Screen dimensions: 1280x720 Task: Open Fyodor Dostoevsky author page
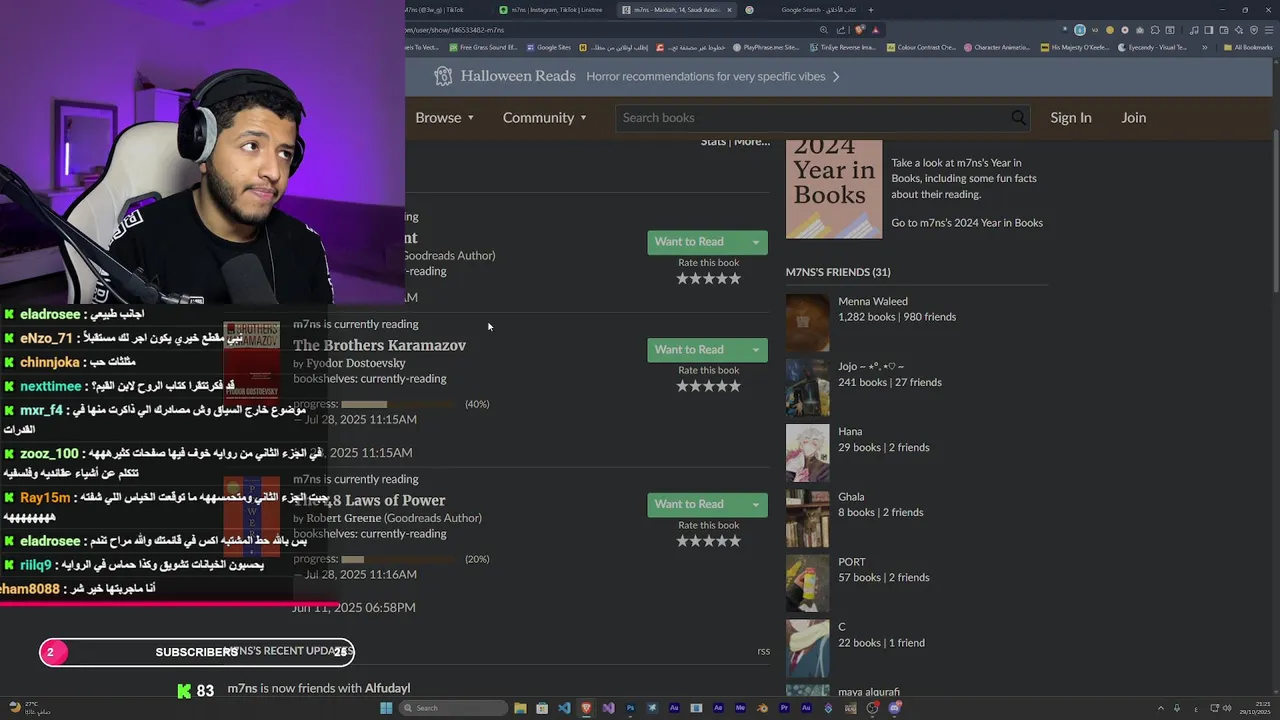[x=356, y=363]
